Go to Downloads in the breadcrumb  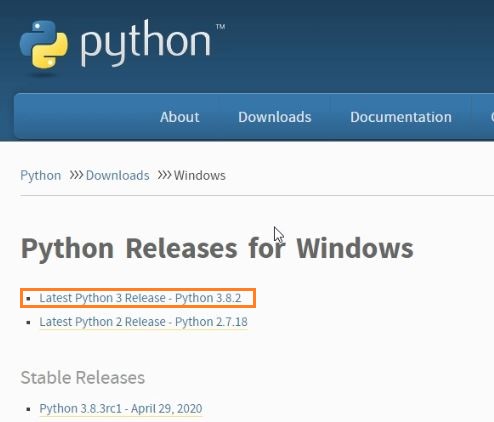(117, 175)
